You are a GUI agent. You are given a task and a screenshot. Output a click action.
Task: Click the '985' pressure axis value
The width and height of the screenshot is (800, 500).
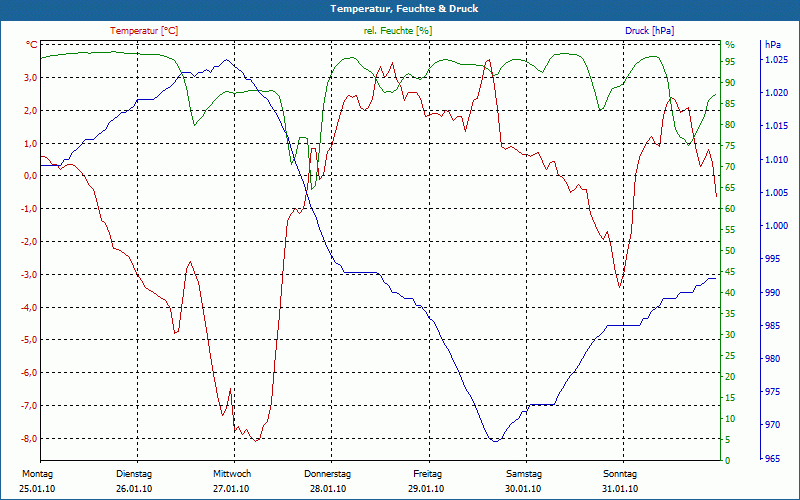point(773,326)
